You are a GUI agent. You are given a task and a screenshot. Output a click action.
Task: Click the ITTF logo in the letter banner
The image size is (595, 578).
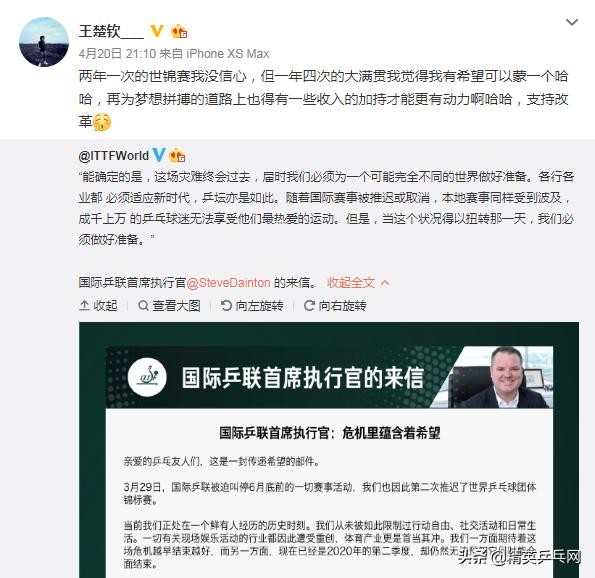click(147, 377)
